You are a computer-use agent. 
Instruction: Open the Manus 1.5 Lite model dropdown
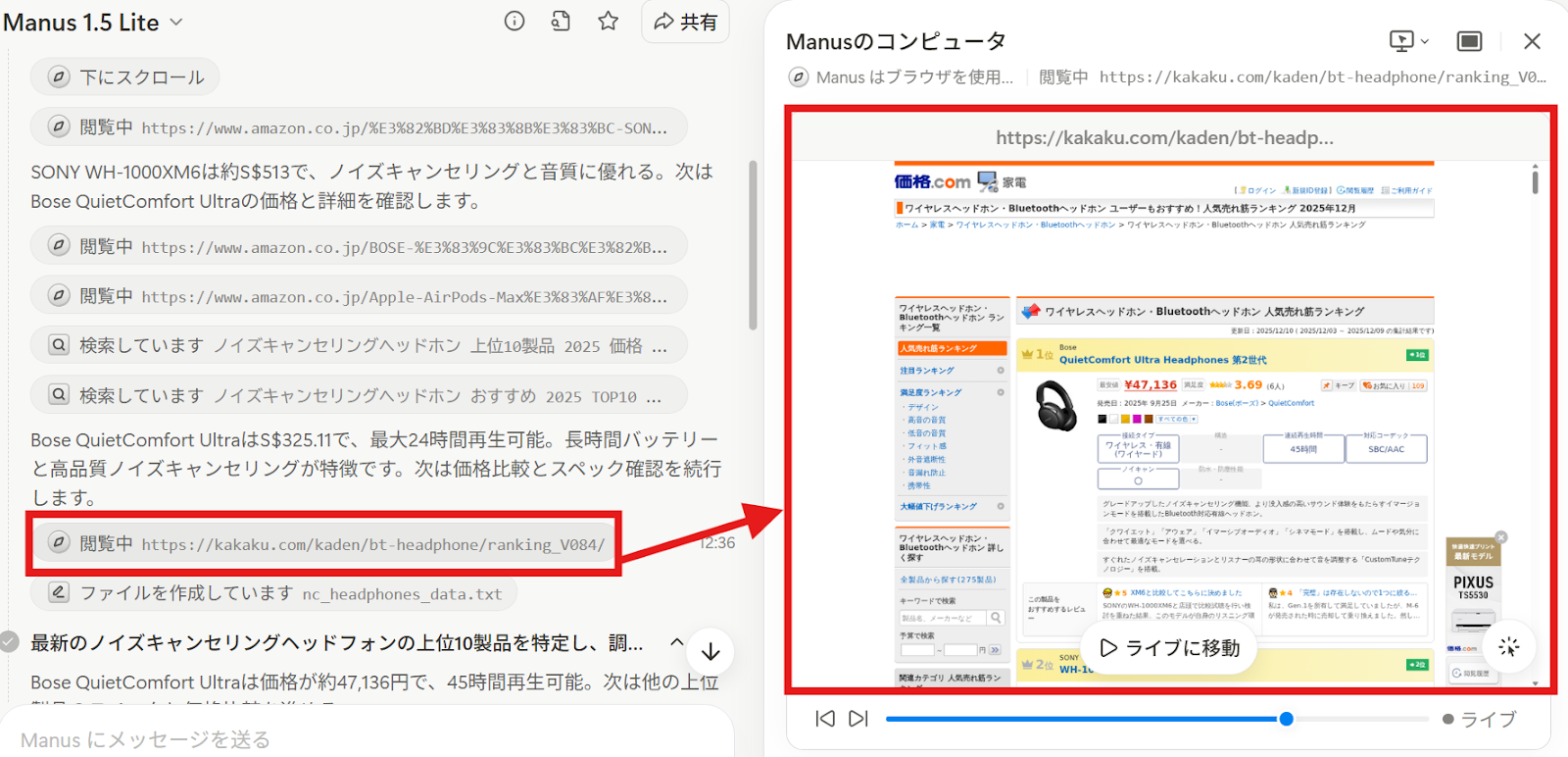93,23
